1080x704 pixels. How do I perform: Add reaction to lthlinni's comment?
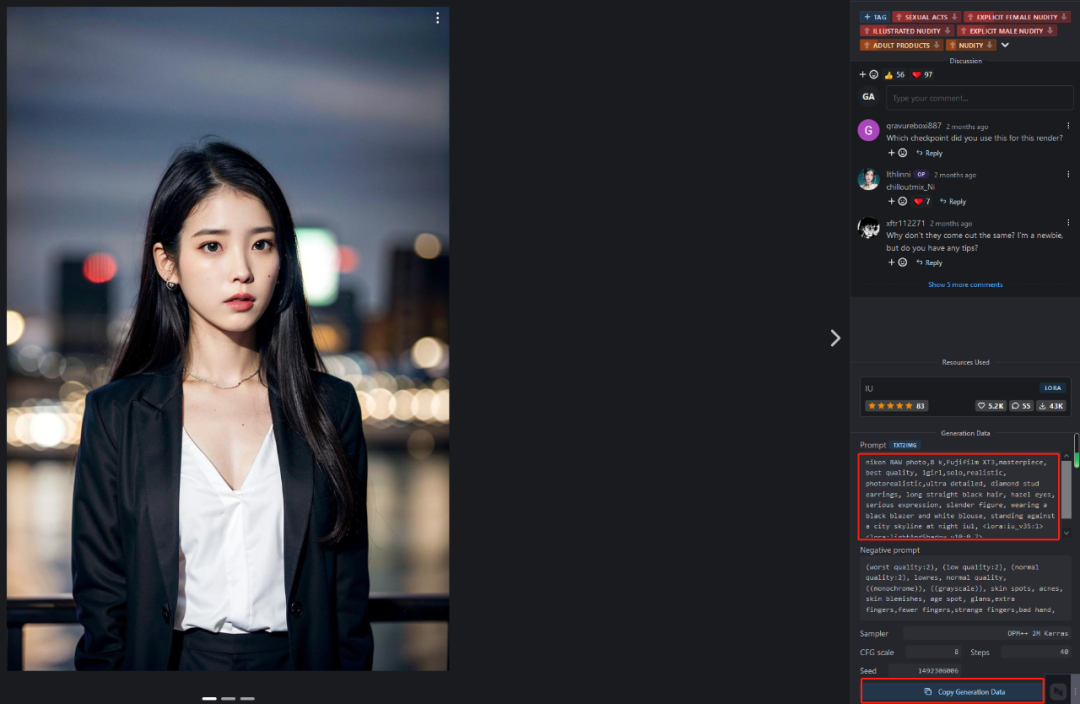coord(897,201)
